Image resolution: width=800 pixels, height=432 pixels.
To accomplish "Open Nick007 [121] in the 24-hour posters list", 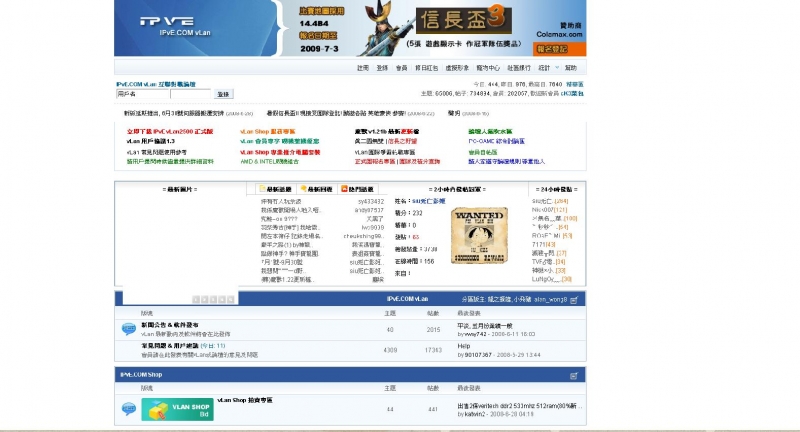I will pyautogui.click(x=549, y=210).
